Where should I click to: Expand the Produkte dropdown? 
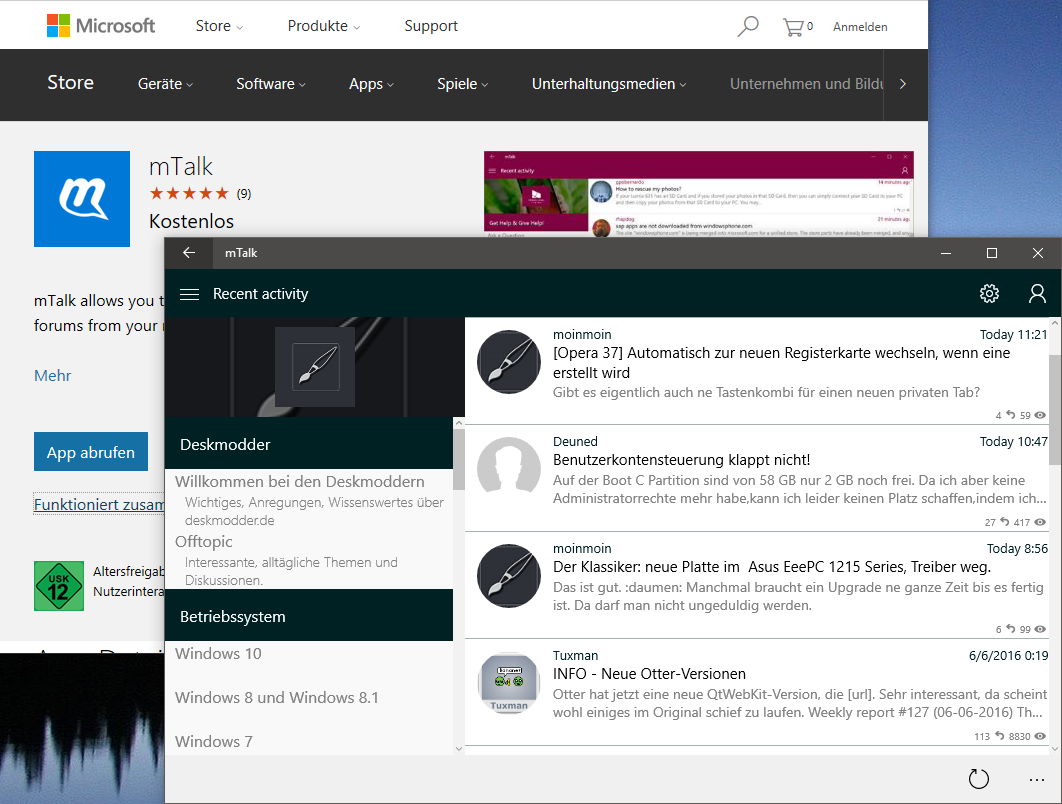tap(324, 26)
